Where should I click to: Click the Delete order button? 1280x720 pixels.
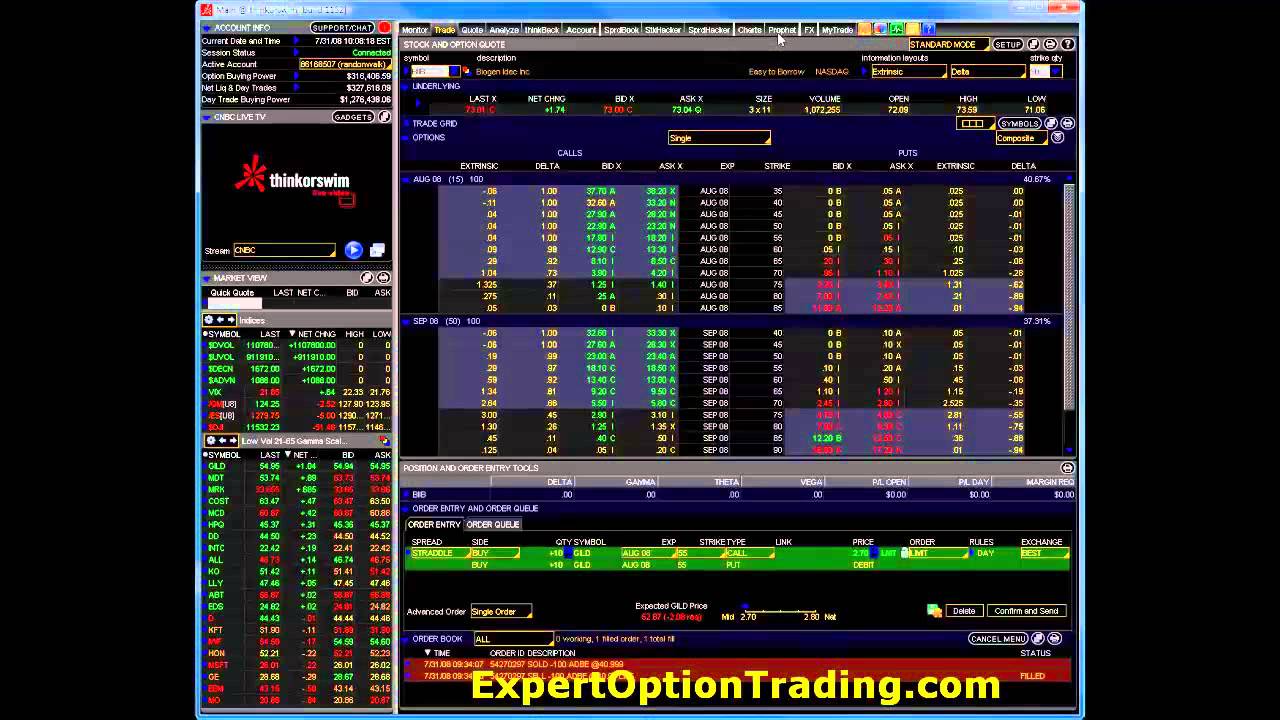(964, 611)
